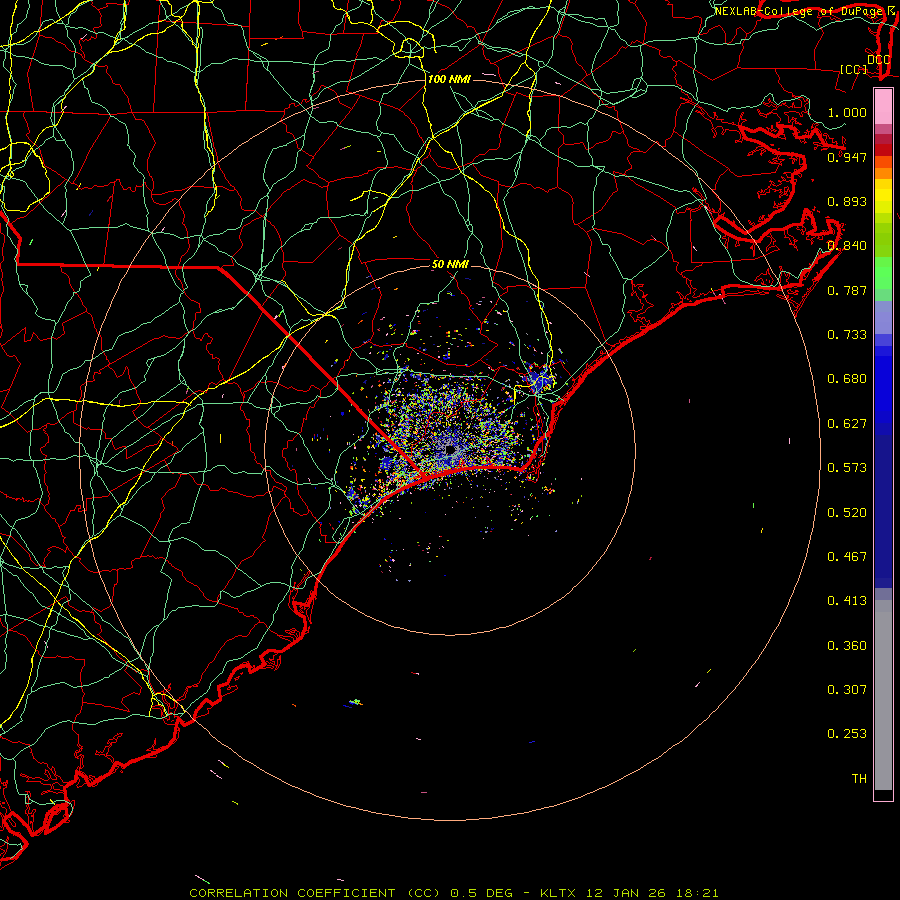Click the 0.893 legend value
The height and width of the screenshot is (900, 900).
pos(847,201)
